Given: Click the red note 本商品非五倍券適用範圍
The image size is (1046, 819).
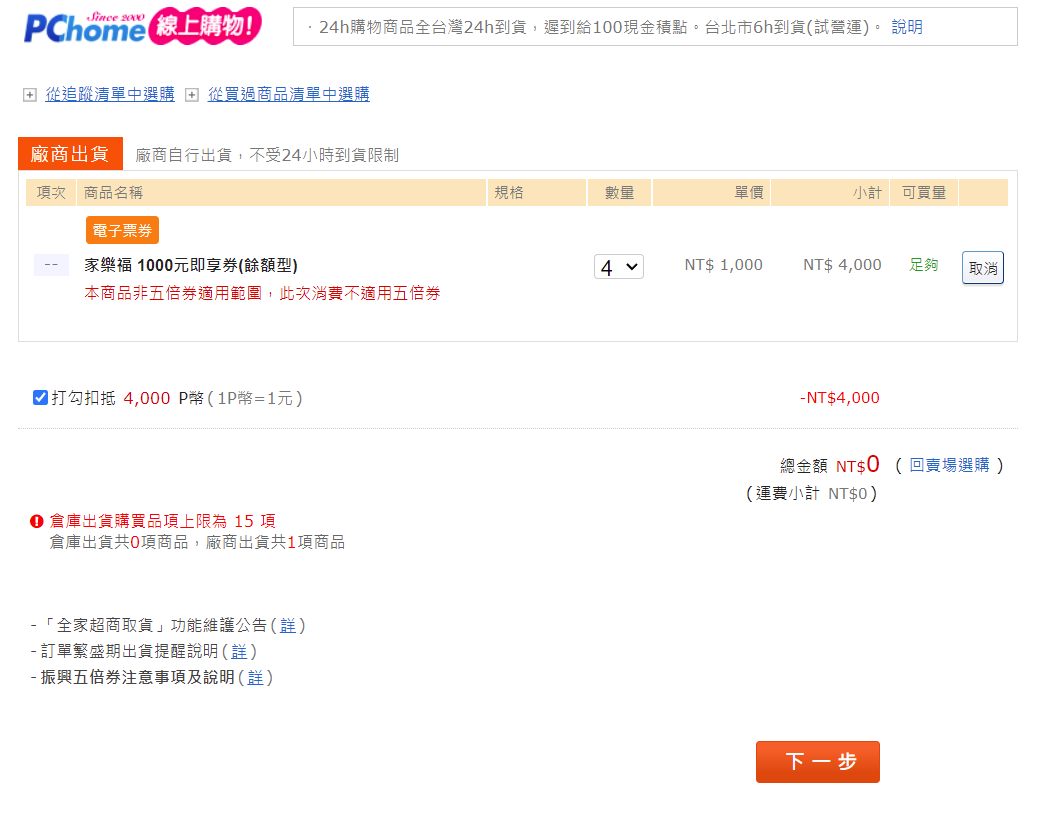Looking at the screenshot, I should tap(262, 293).
